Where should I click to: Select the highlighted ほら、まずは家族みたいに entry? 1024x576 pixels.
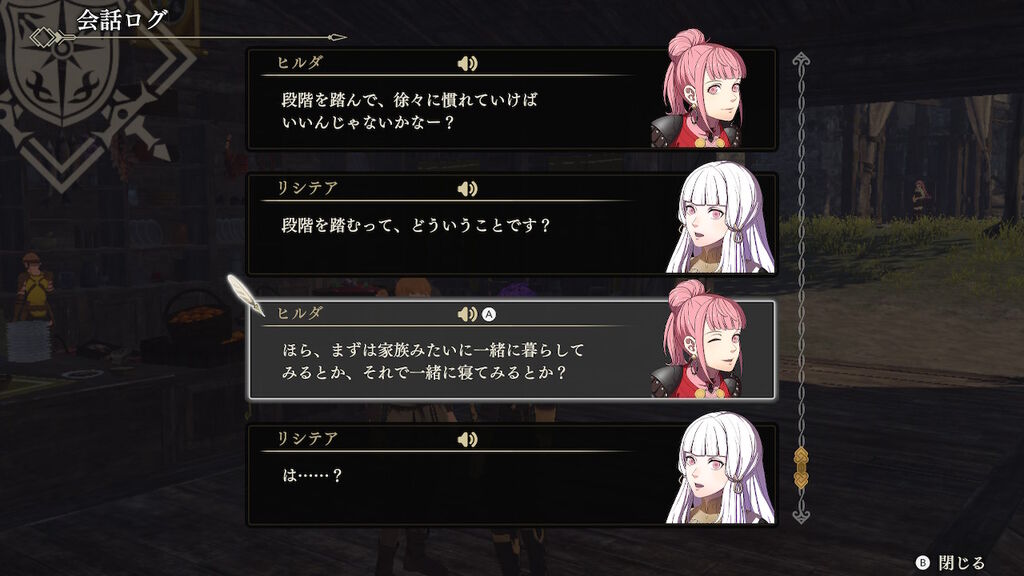(511, 350)
